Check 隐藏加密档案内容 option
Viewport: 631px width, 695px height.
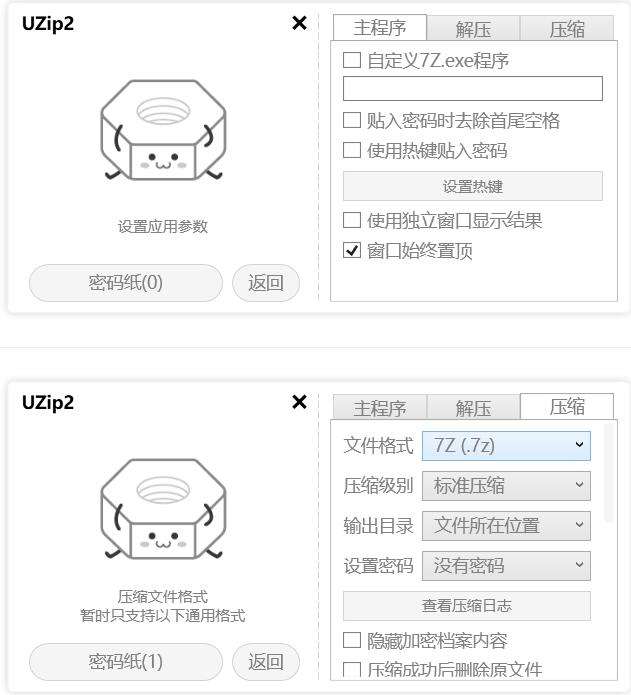tap(352, 640)
